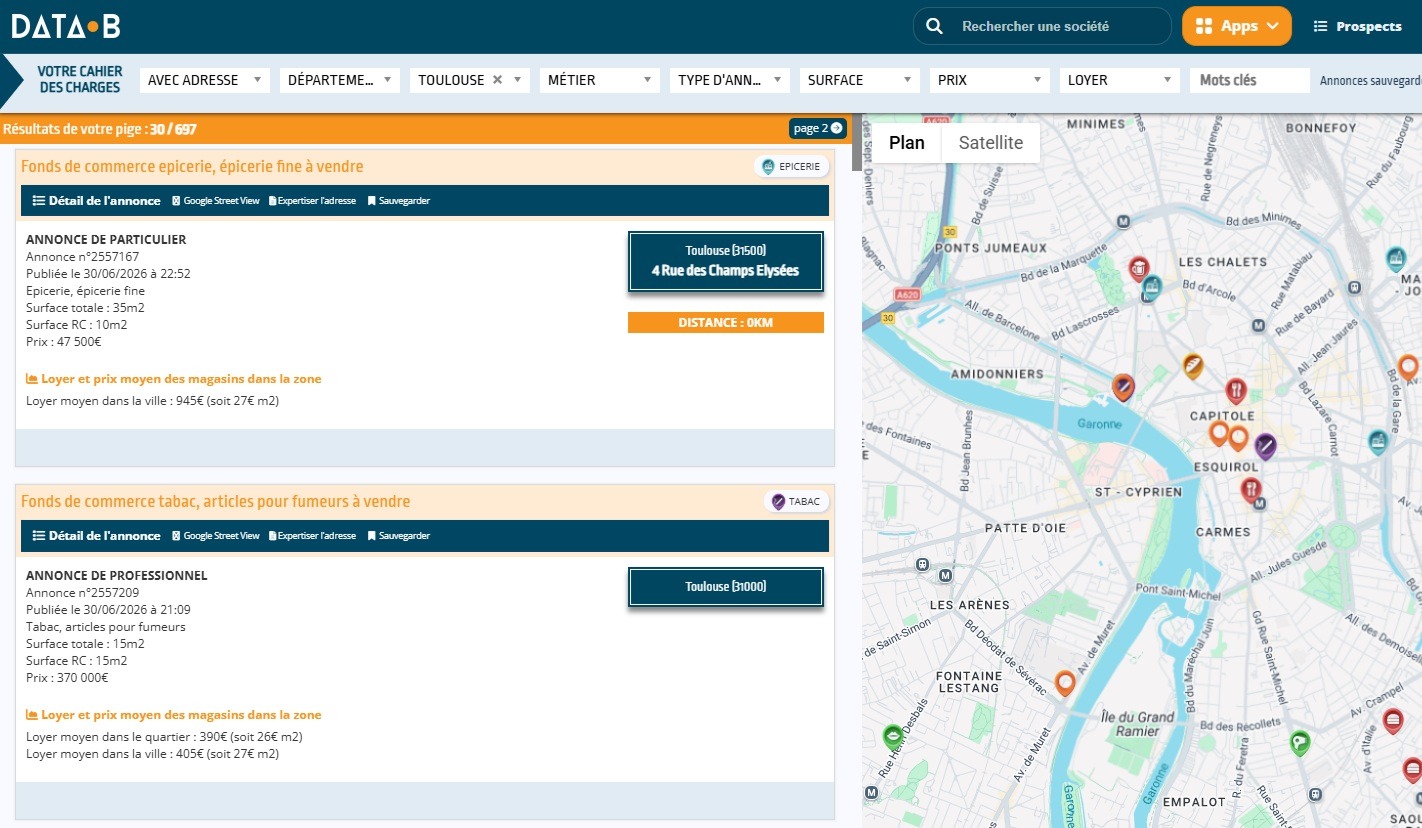Open the PRIX filter dropdown
The height and width of the screenshot is (828, 1422).
coord(990,80)
